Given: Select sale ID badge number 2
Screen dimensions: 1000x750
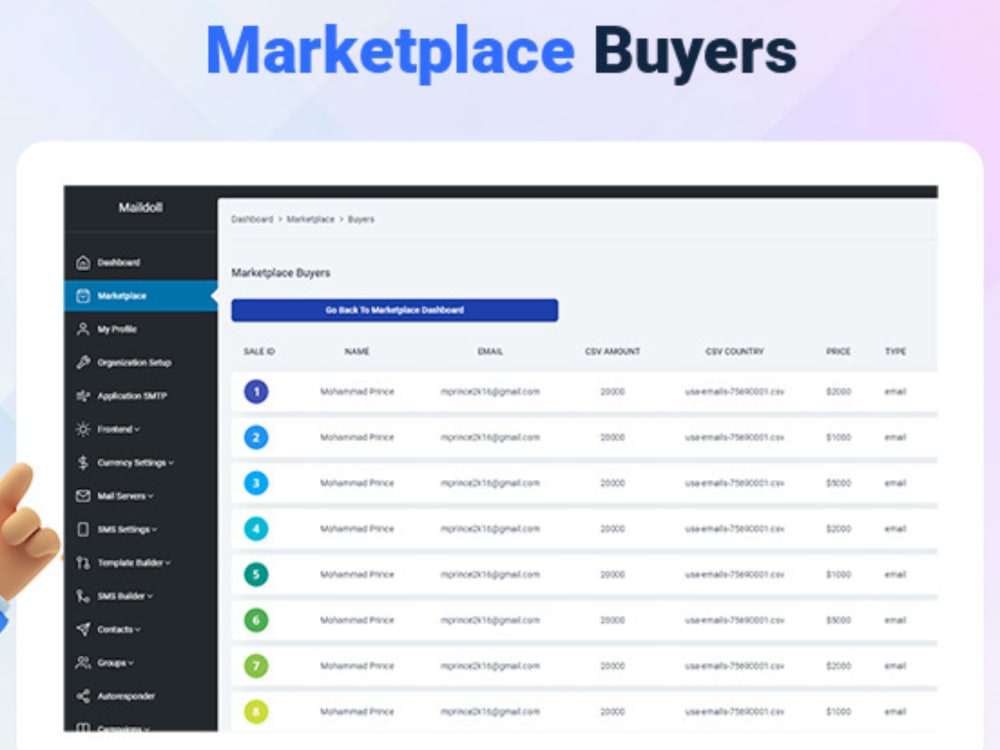Looking at the screenshot, I should point(256,438).
